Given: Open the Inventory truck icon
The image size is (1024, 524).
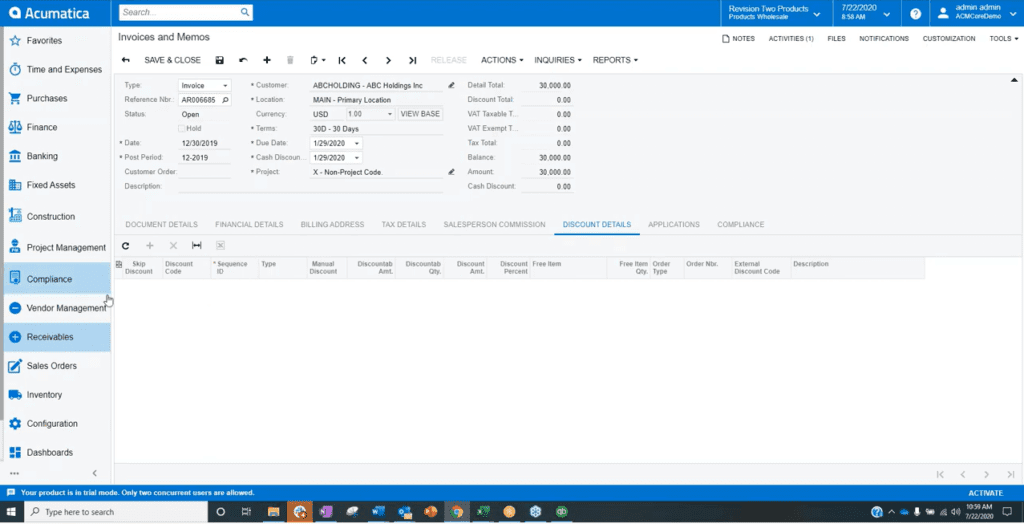Looking at the screenshot, I should coord(15,395).
